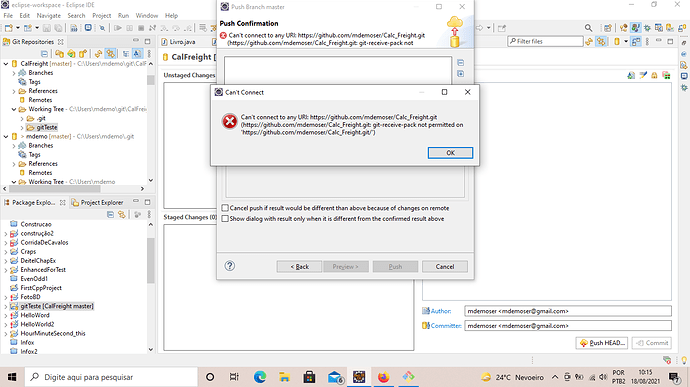Expand the CorridaDeCavalos project
The image size is (690, 387).
pyautogui.click(x=6, y=243)
